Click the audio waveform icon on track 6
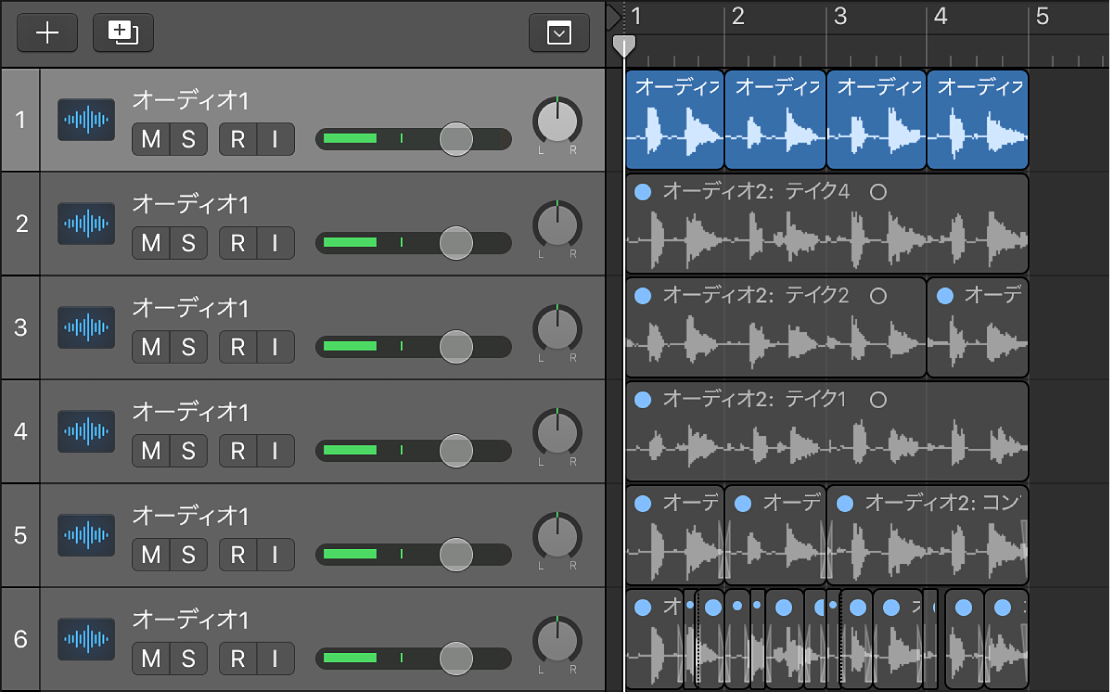 click(x=86, y=640)
